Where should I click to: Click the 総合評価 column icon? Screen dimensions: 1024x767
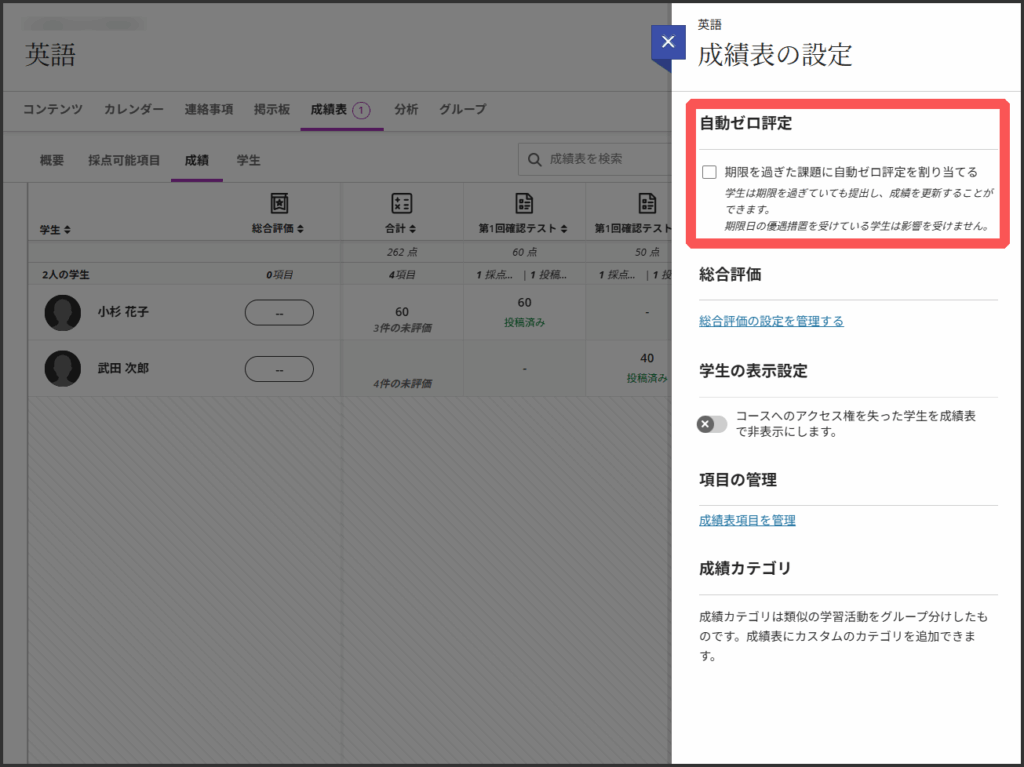pyautogui.click(x=280, y=204)
